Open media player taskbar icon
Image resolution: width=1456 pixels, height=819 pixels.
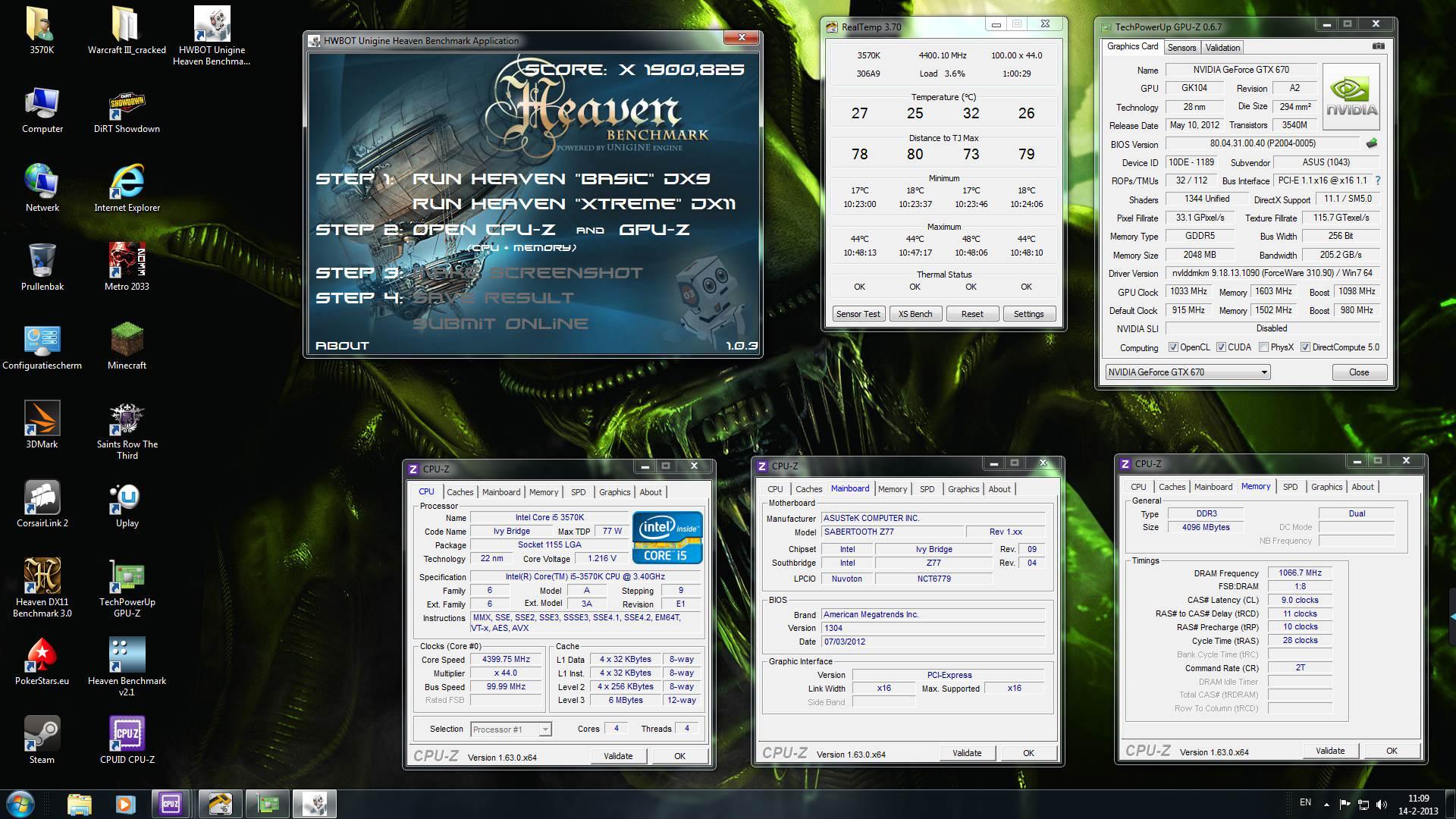125,804
